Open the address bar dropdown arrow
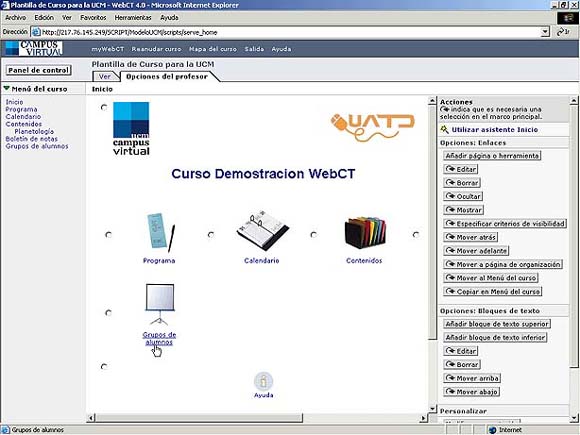Viewport: 580px width, 435px height. point(545,32)
